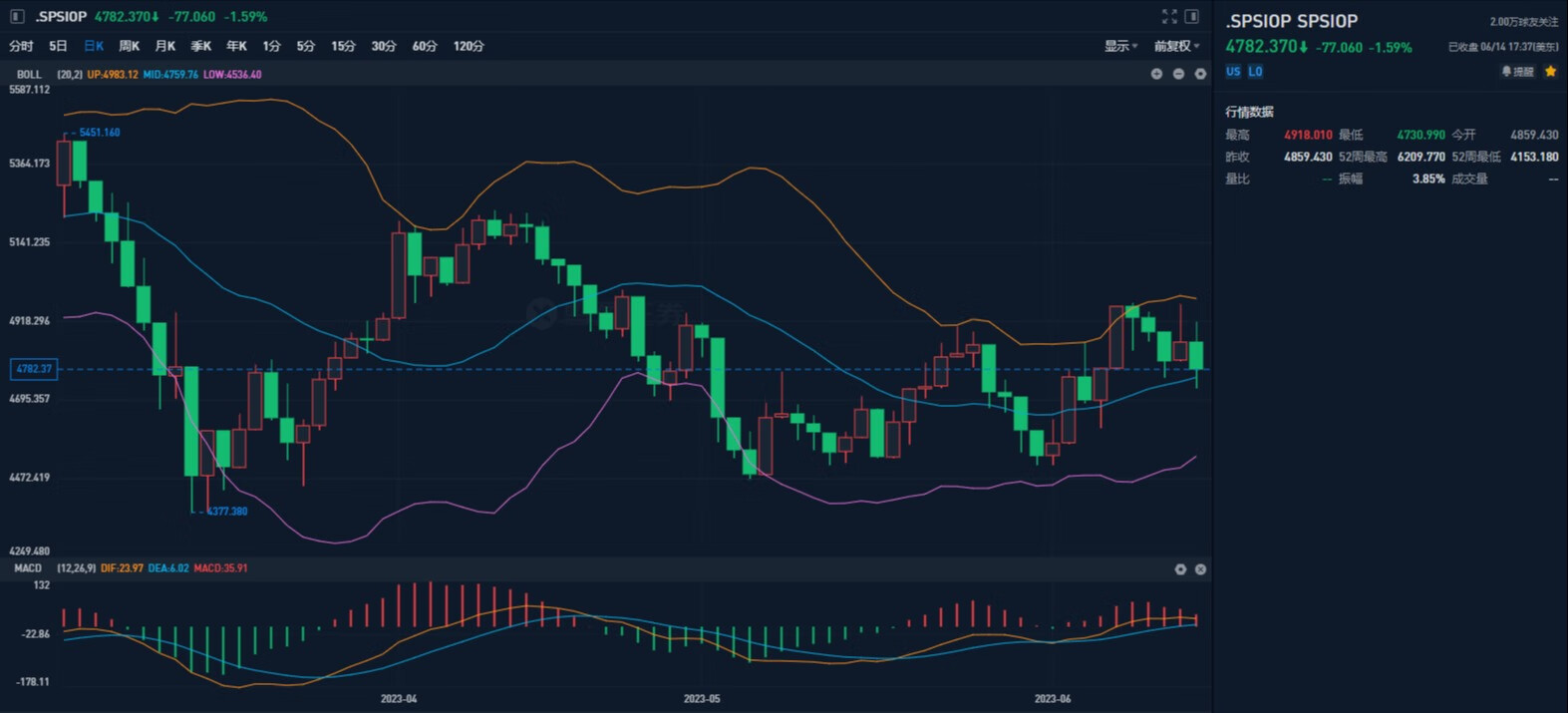The height and width of the screenshot is (713, 1568).
Task: Open MACD indicator settings icon
Action: (1180, 569)
